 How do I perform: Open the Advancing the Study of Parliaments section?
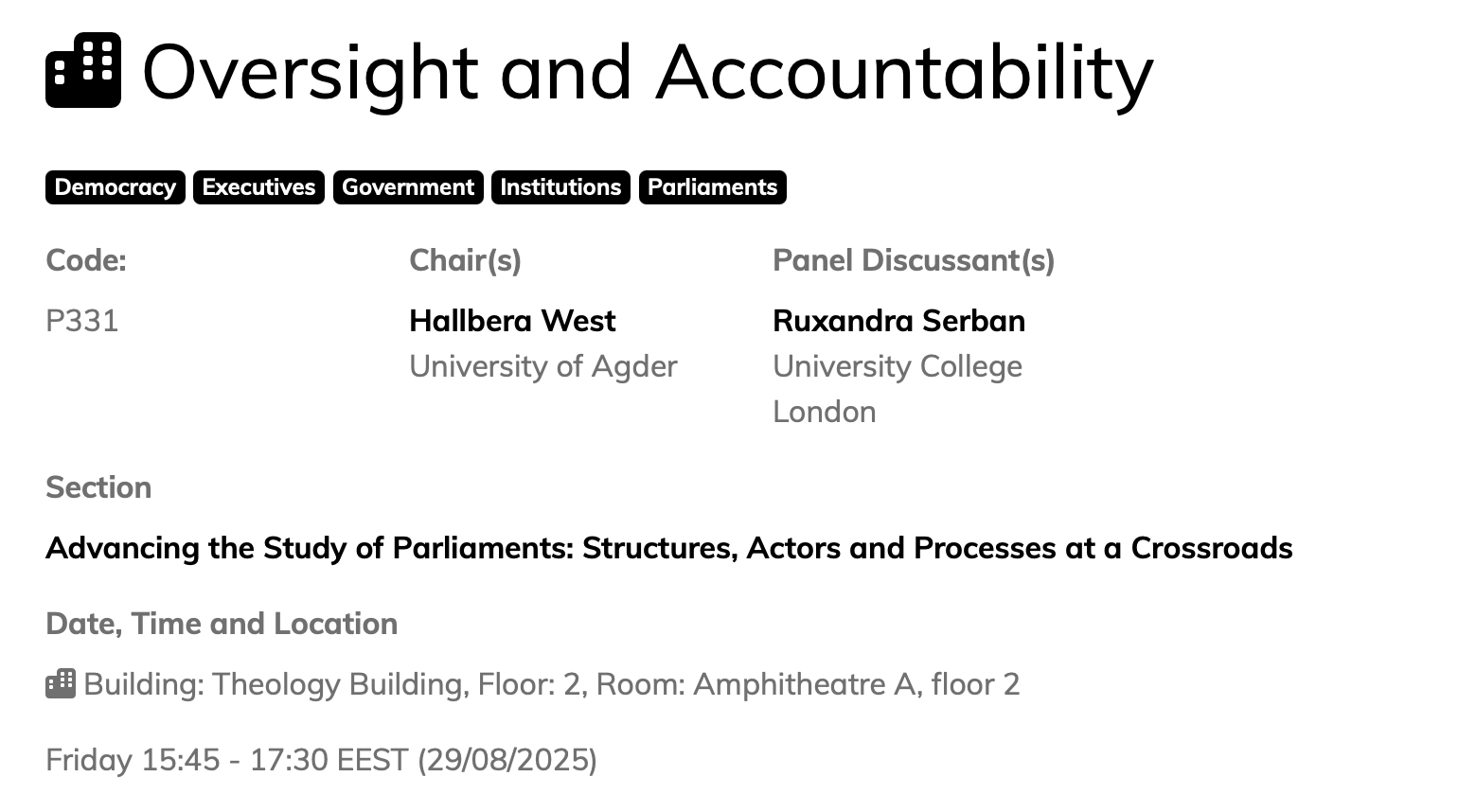coord(668,548)
